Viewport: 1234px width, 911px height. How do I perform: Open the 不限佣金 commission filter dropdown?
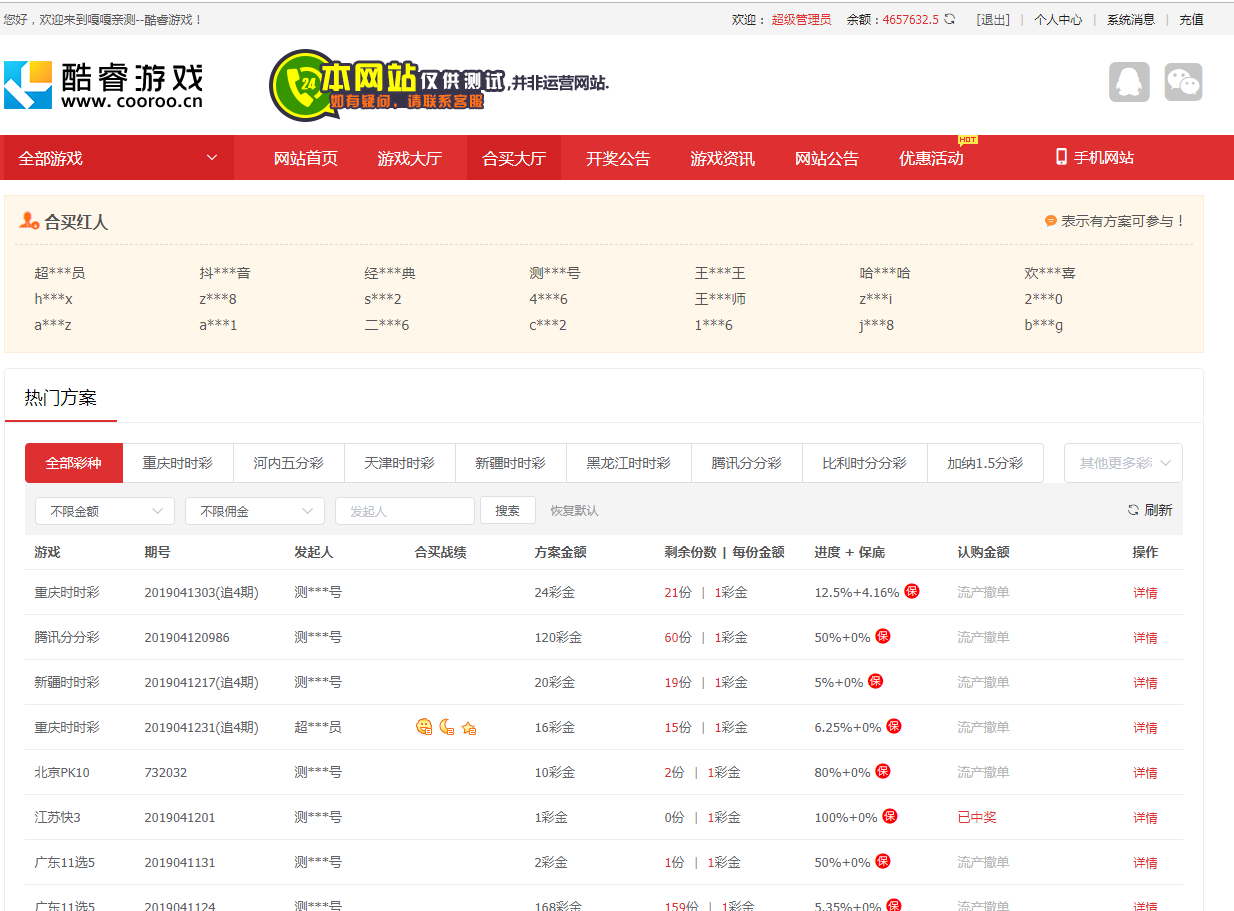coord(255,511)
